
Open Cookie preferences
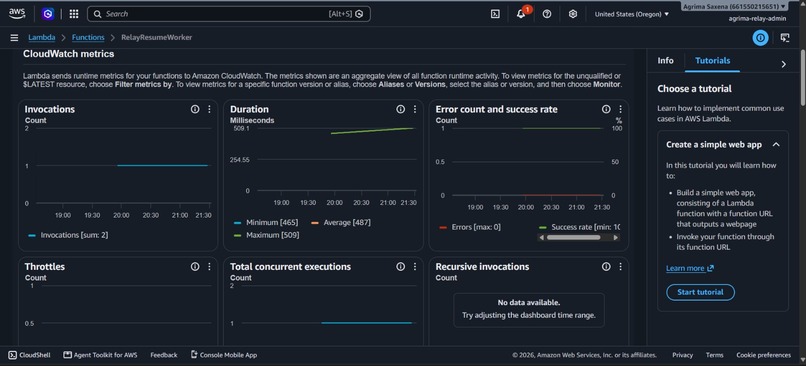click(763, 355)
